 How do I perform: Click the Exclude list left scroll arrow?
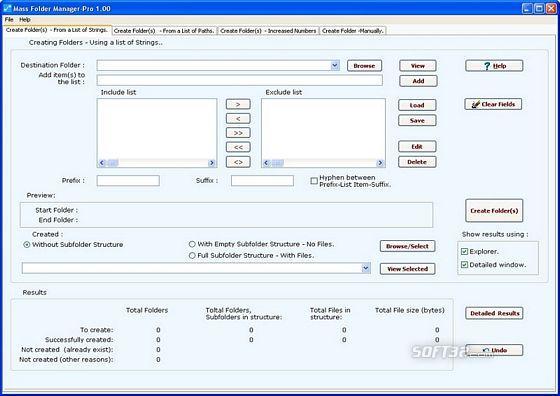pyautogui.click(x=266, y=163)
